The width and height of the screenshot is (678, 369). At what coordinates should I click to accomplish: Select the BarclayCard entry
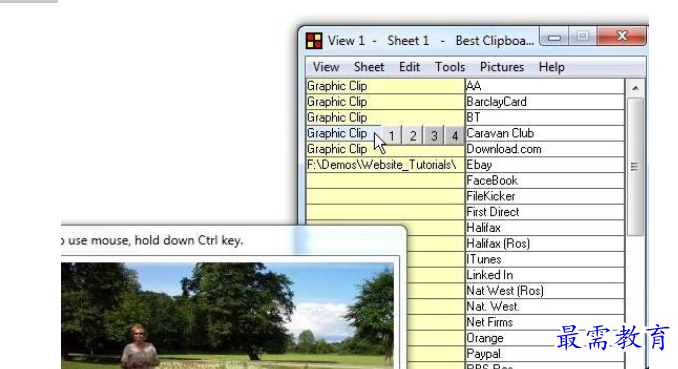coord(545,102)
